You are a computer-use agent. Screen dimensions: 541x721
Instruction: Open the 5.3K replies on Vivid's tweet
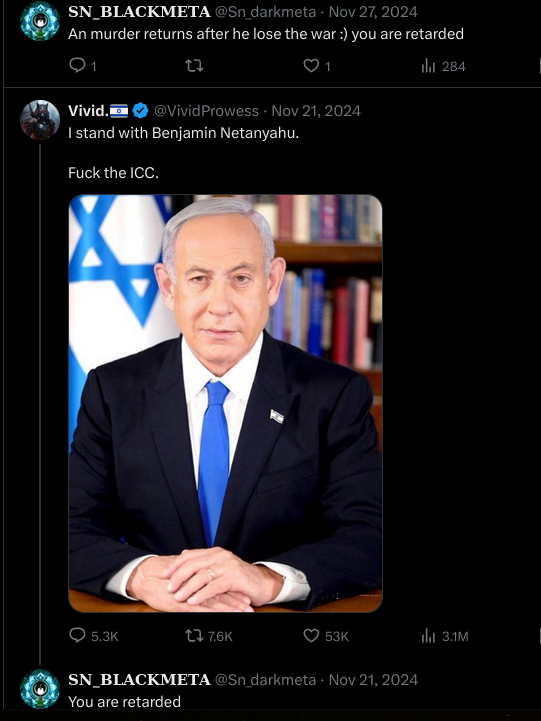pyautogui.click(x=93, y=636)
